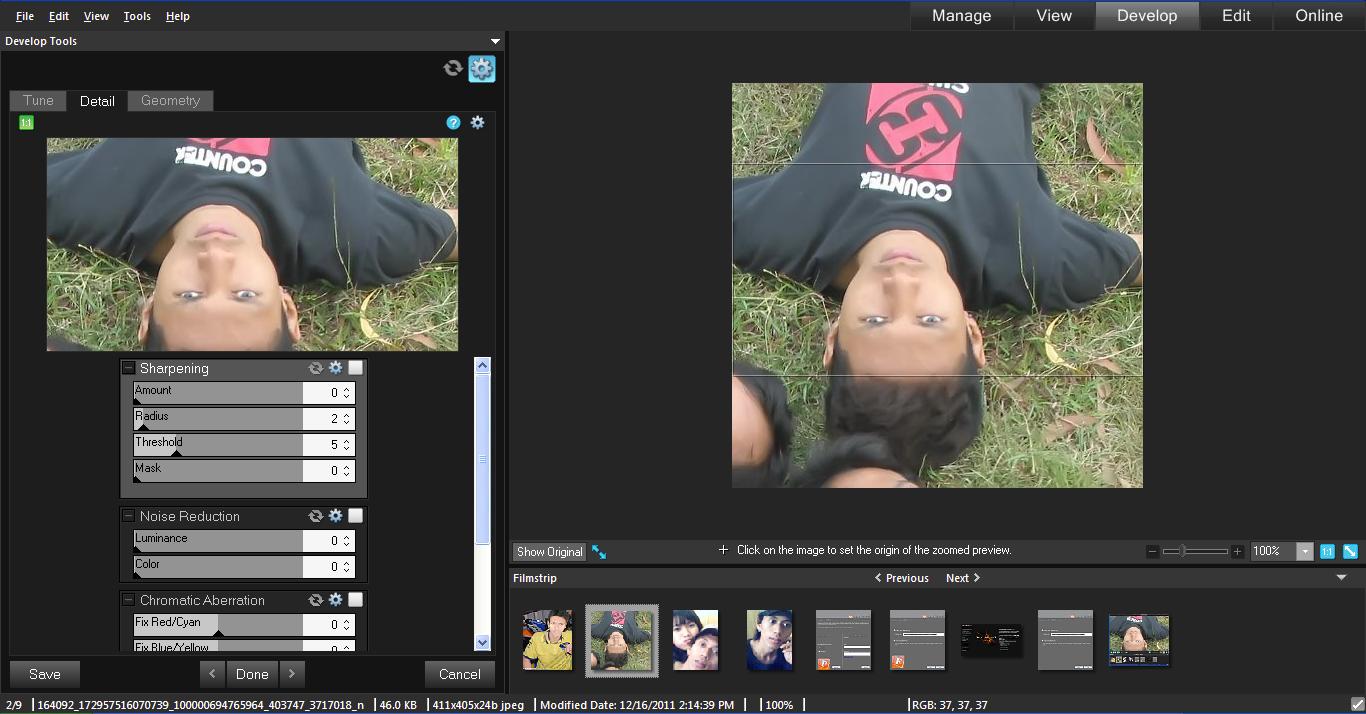Adjust the Sharpening Amount stepper arrows

tap(346, 393)
